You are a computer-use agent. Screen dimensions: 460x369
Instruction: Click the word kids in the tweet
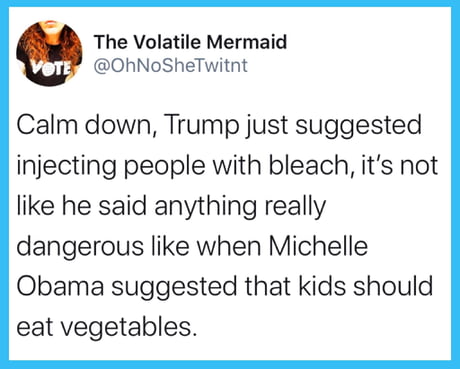point(322,286)
